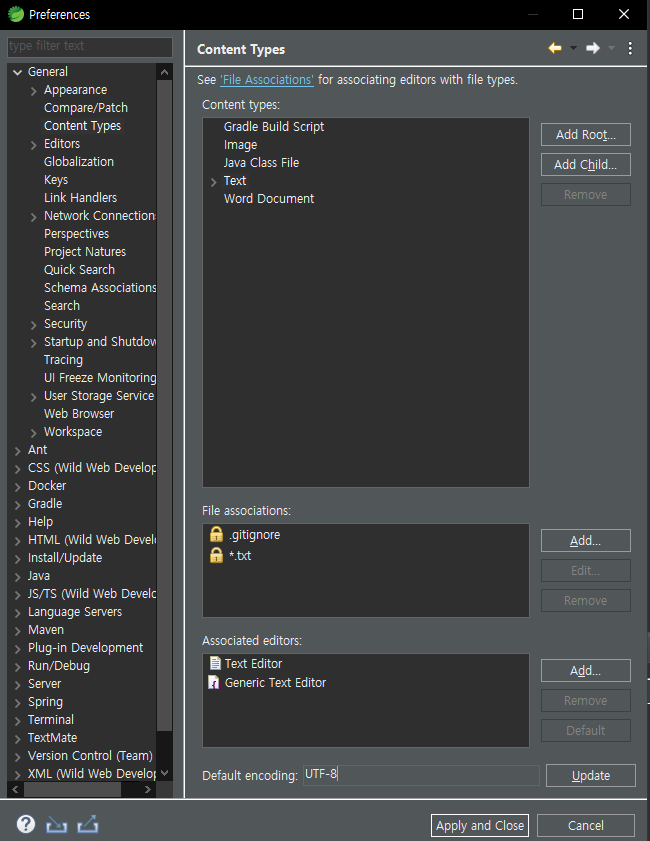Click the tree's vertical scrollbar thumb

165,405
